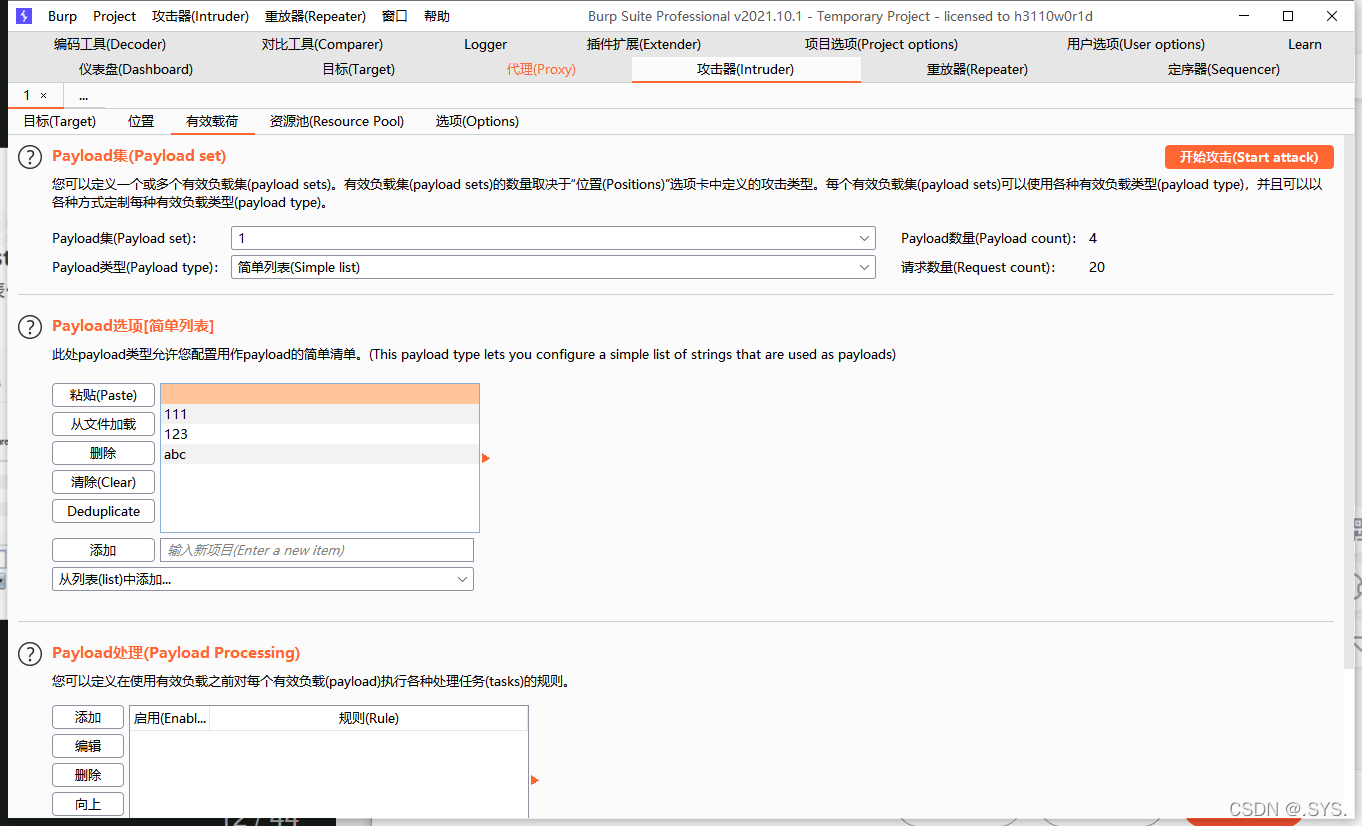Open help icon for Payload Processing section
1362x826 pixels.
[32, 654]
